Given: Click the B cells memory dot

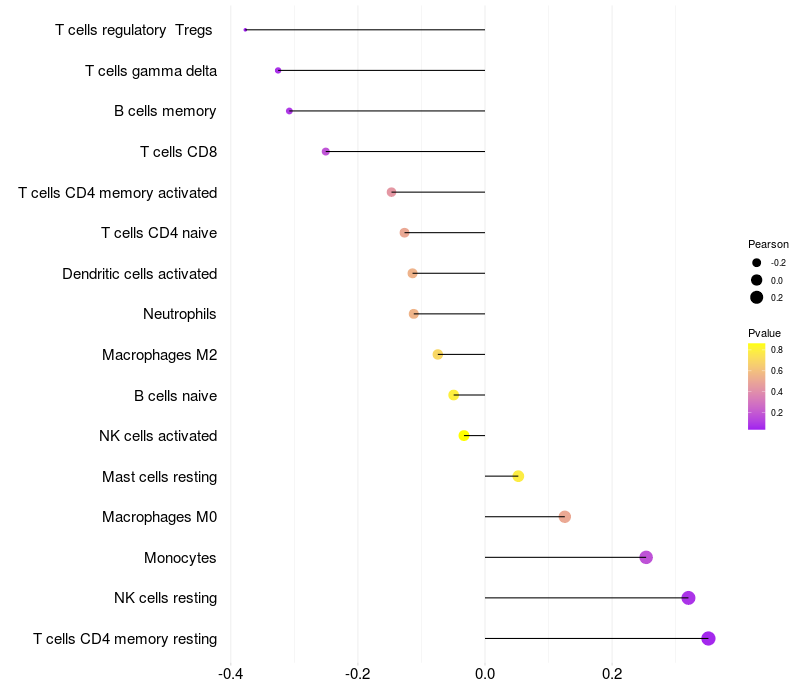Looking at the screenshot, I should (x=289, y=111).
